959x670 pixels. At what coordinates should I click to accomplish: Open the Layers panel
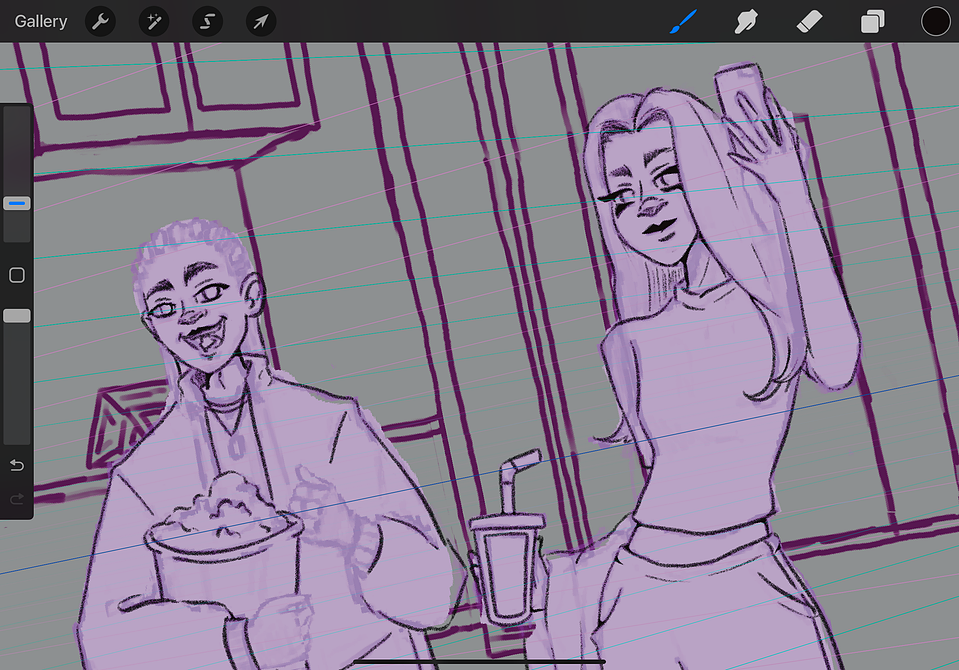point(873,21)
